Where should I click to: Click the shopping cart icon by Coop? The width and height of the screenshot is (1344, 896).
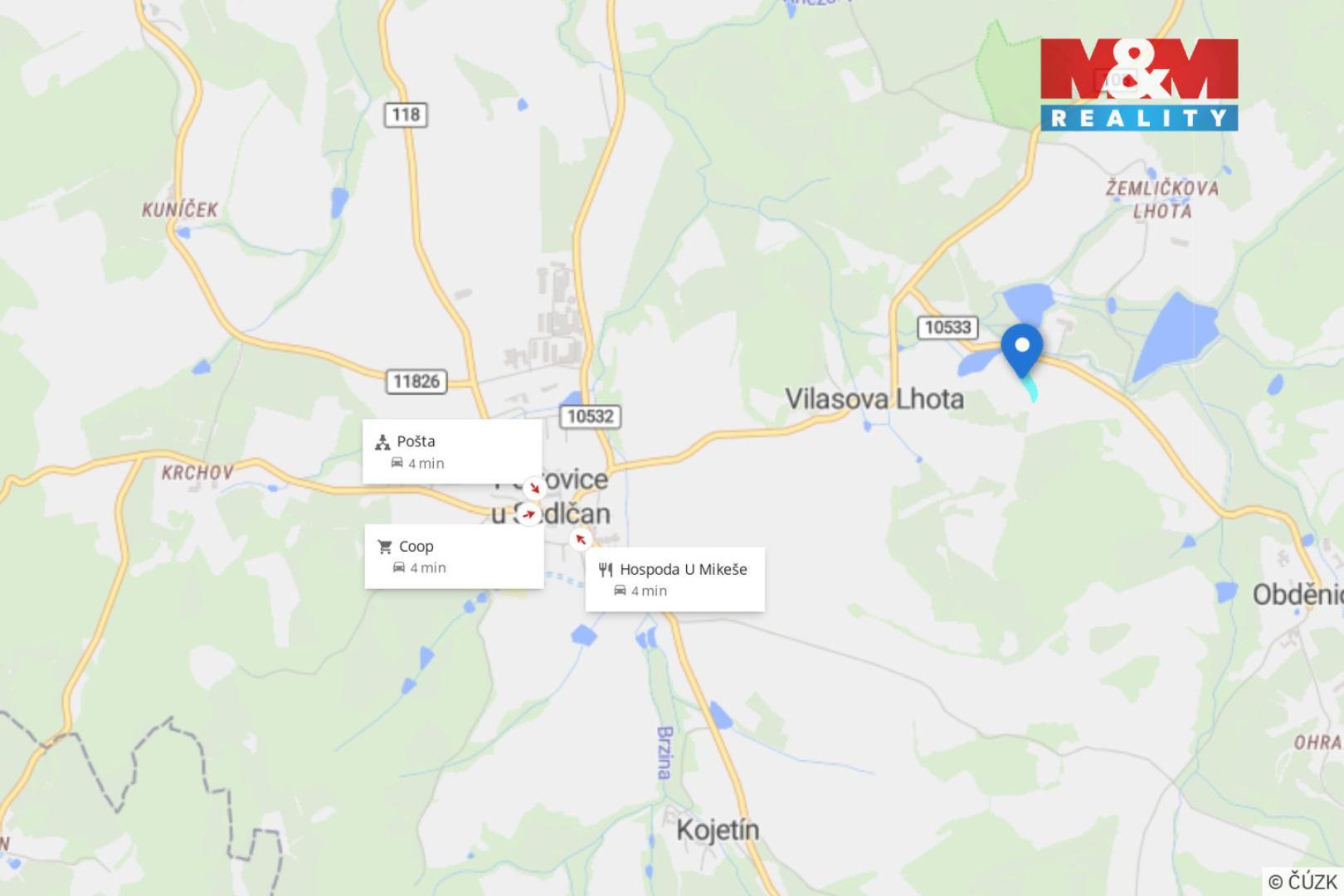click(x=385, y=547)
